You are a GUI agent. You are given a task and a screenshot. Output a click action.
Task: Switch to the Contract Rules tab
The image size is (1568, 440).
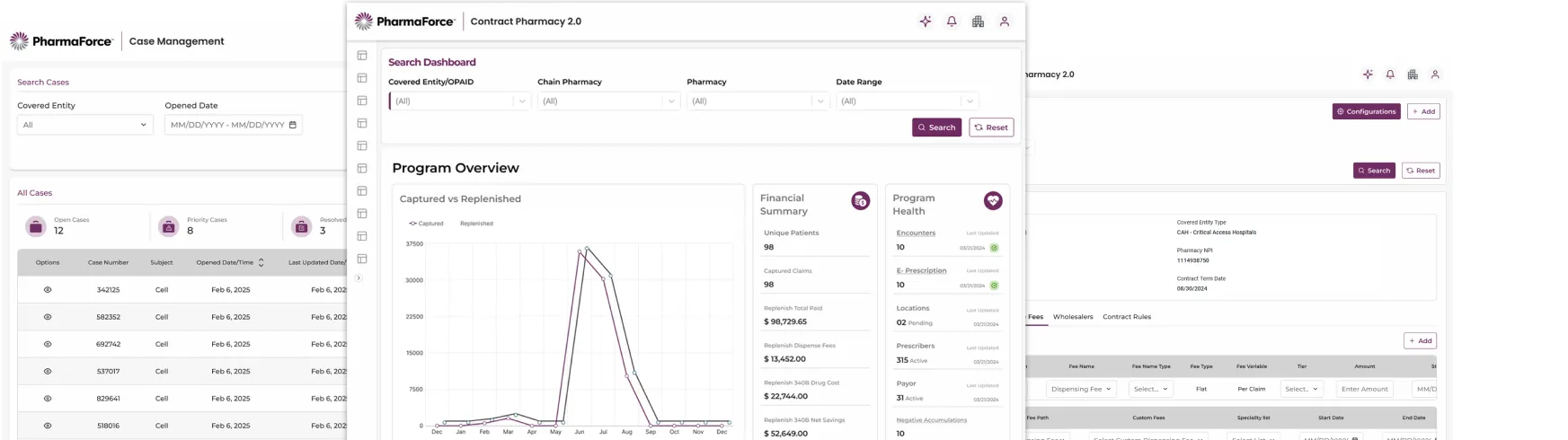point(1127,317)
